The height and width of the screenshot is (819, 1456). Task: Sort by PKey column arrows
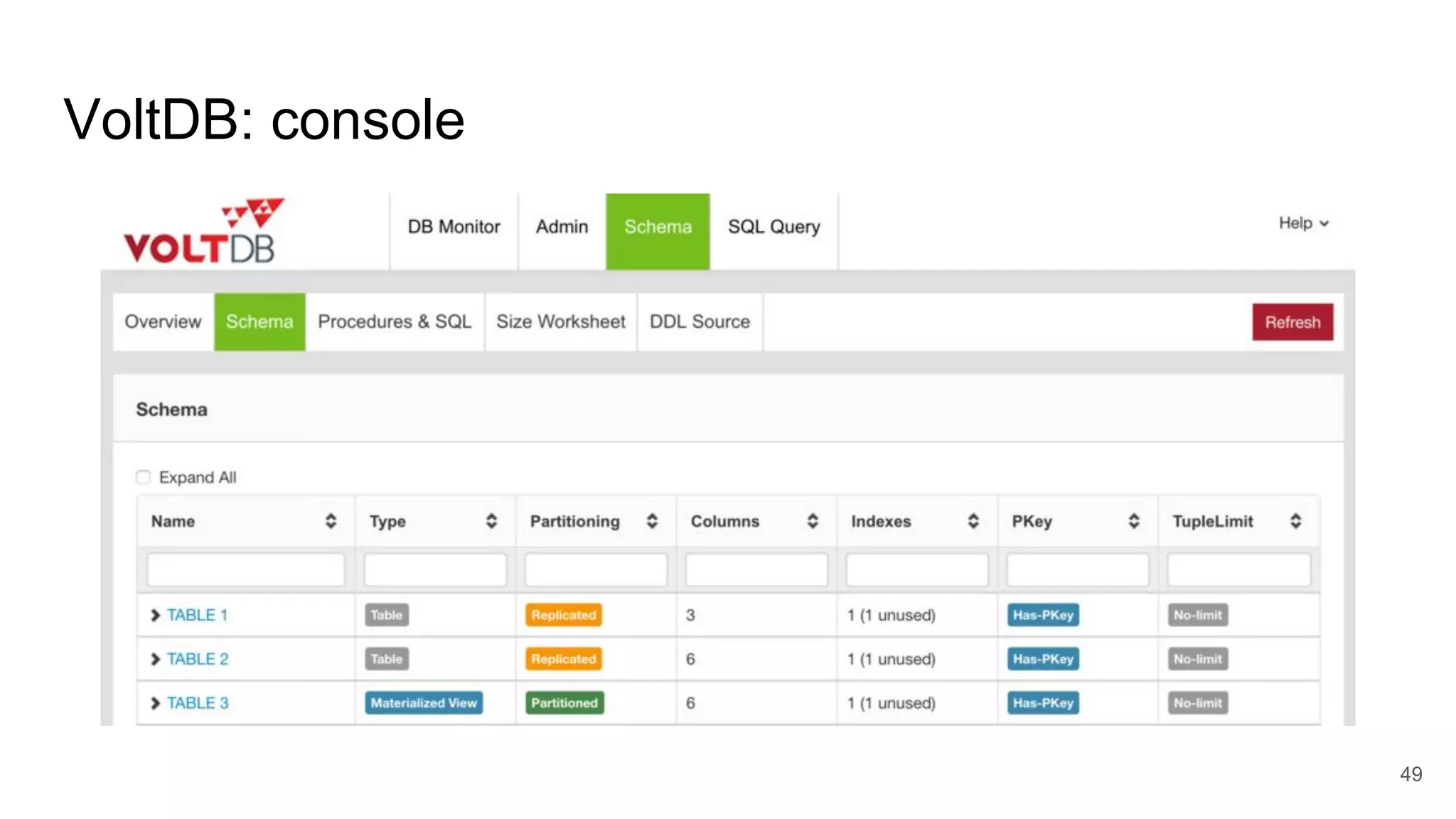[1134, 521]
